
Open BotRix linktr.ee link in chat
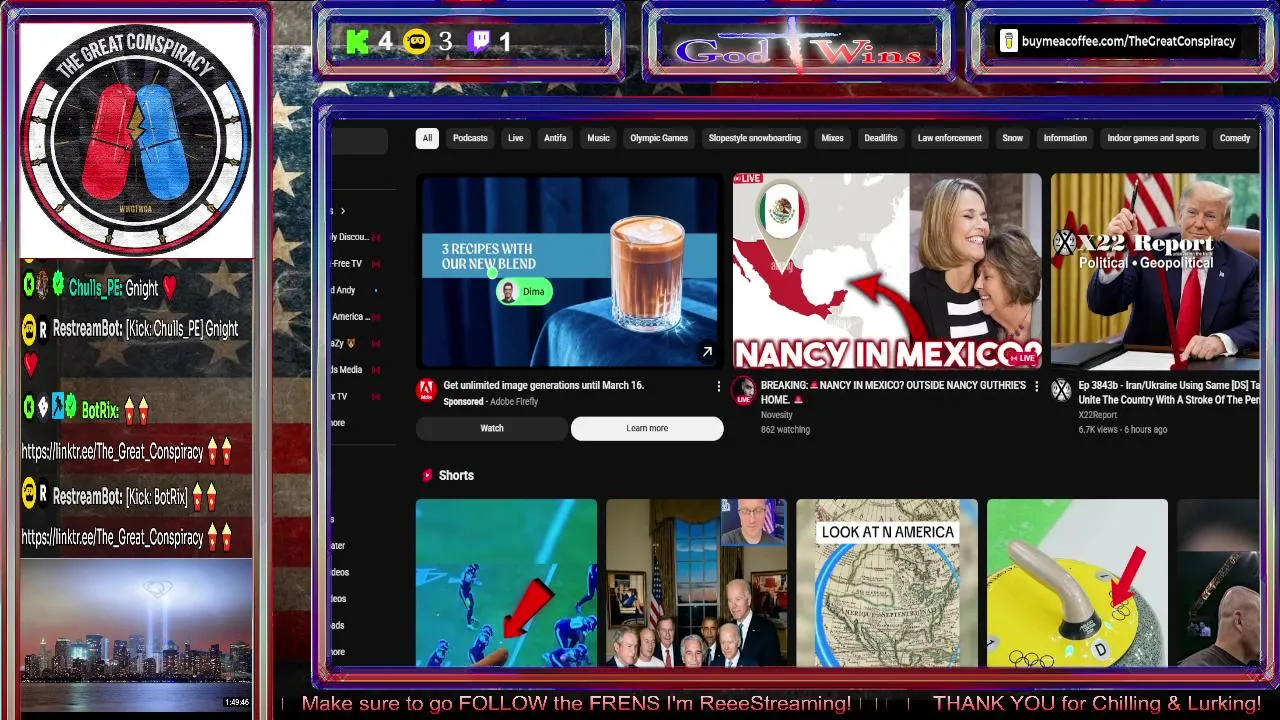(x=113, y=452)
